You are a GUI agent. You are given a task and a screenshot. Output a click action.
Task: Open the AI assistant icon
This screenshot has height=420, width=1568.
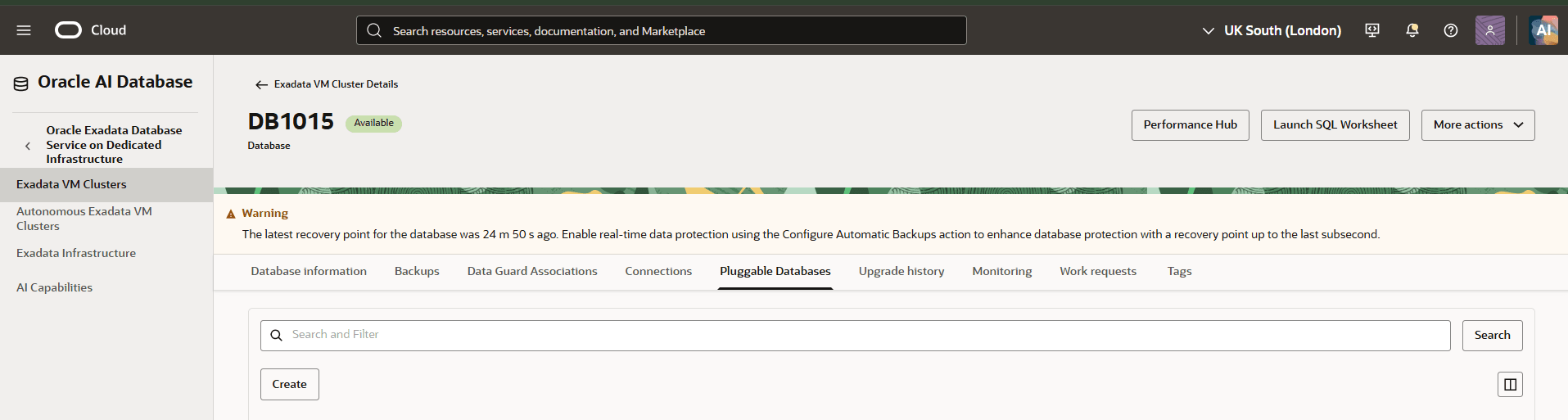(x=1543, y=30)
